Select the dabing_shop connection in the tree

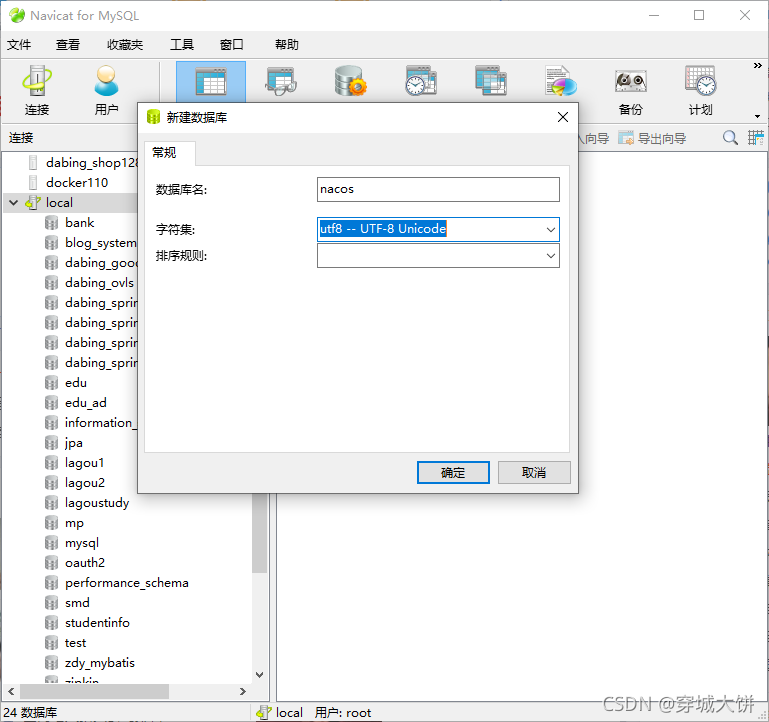[84, 162]
